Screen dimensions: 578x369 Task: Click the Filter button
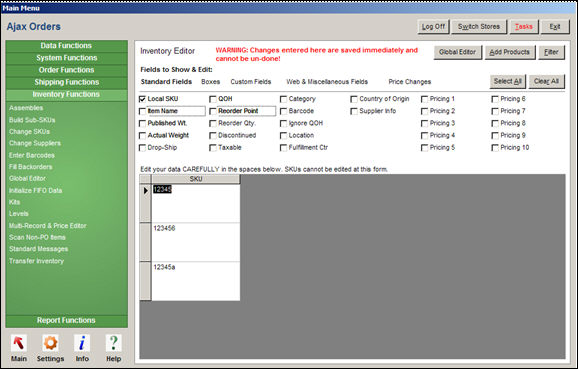[x=551, y=52]
